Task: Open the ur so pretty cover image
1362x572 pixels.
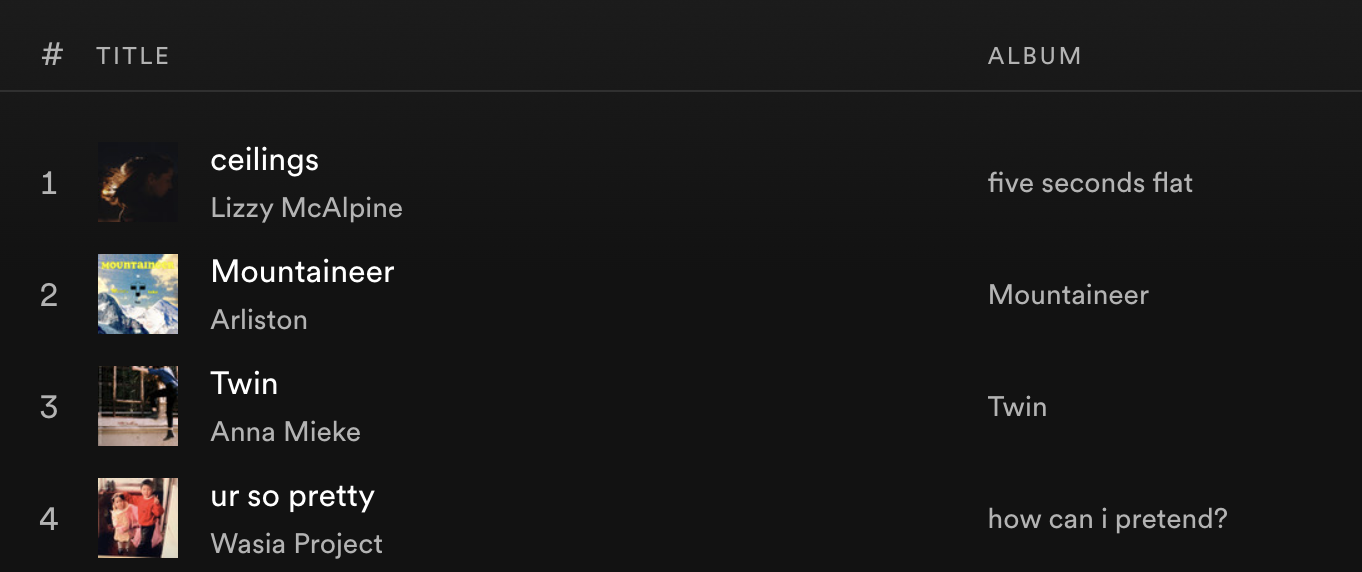Action: 138,518
